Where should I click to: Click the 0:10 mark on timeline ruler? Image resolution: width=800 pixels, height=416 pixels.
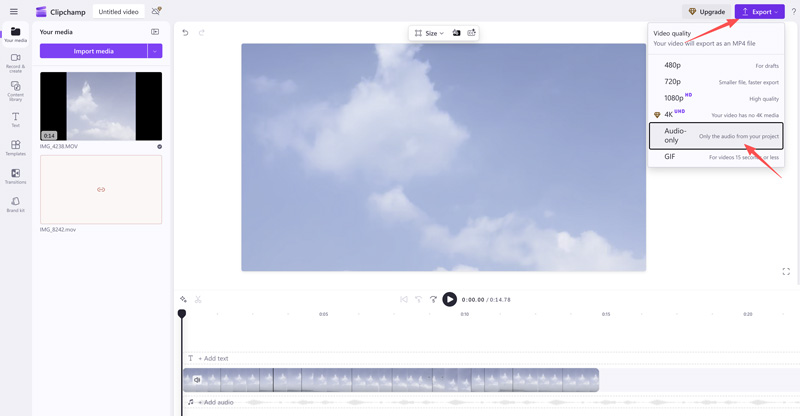click(x=465, y=314)
